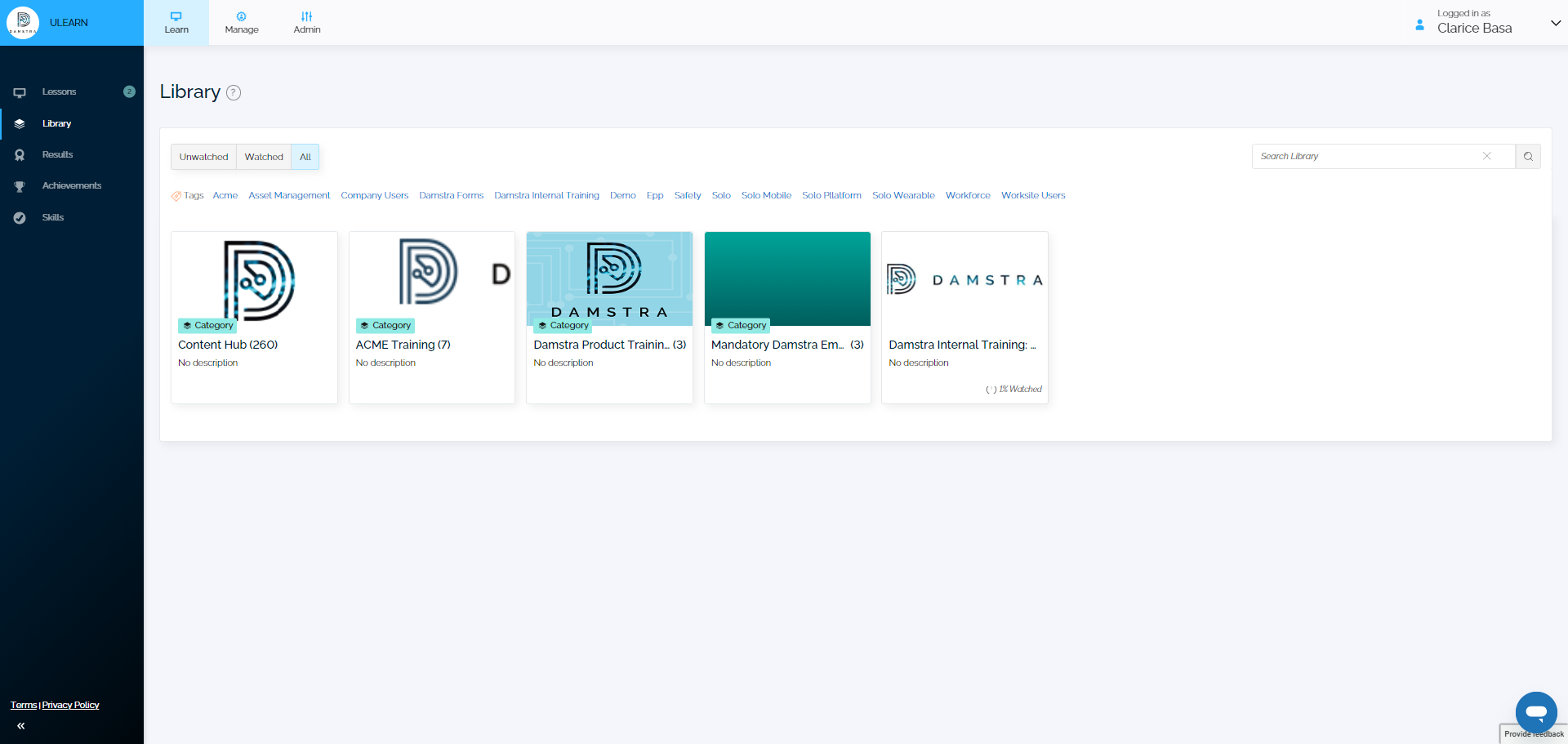
Task: Switch to the Manage tab
Action: (242, 23)
